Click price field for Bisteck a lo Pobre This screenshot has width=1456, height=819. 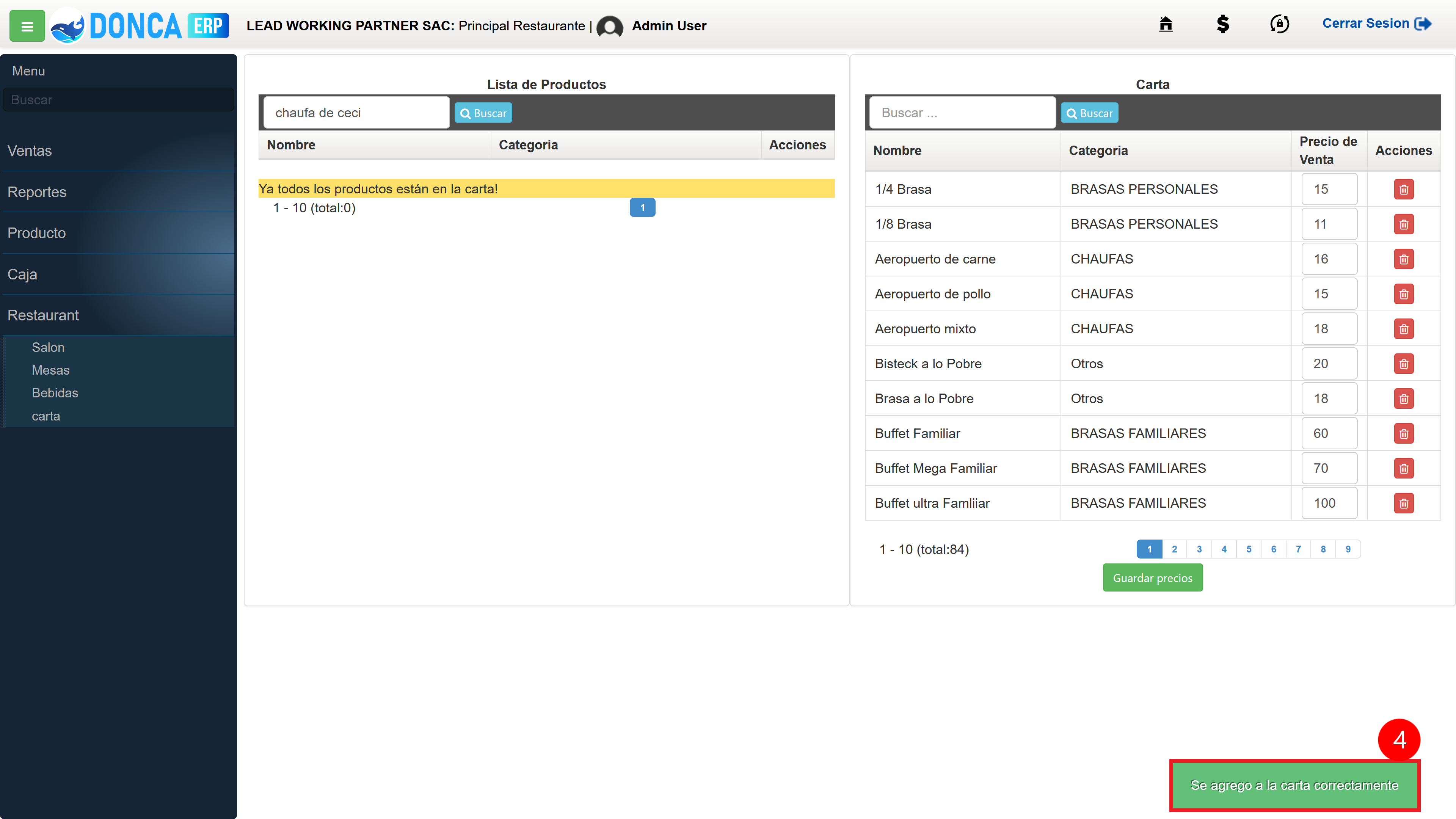[1329, 364]
